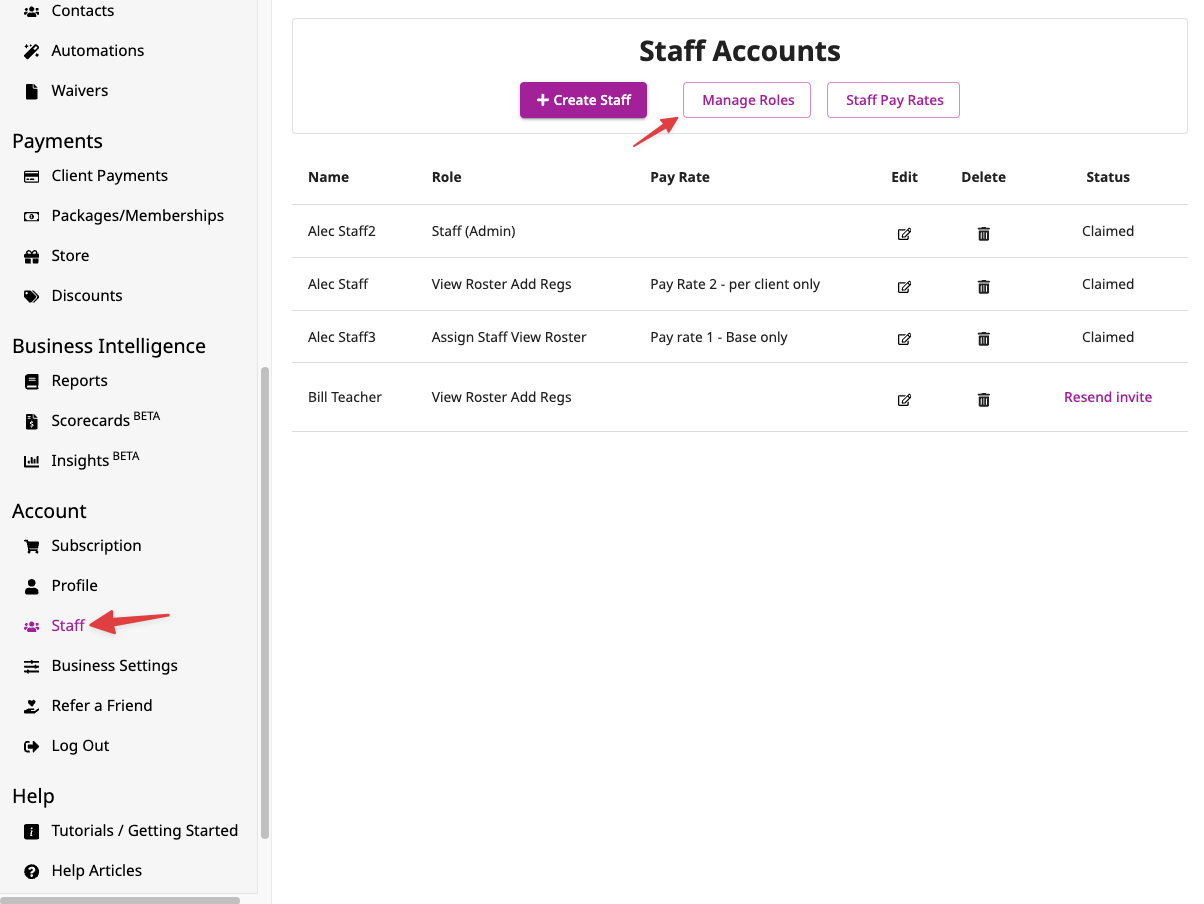Click the Create Staff button
1204x904 pixels.
point(583,100)
